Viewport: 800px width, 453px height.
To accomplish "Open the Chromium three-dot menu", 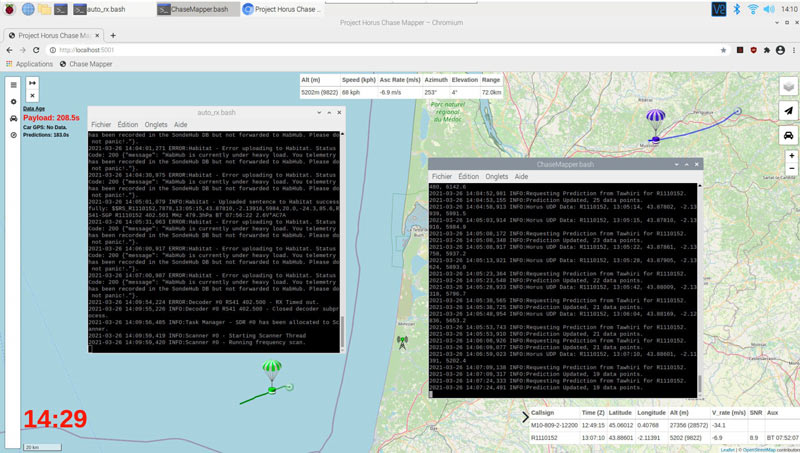I will click(x=794, y=50).
